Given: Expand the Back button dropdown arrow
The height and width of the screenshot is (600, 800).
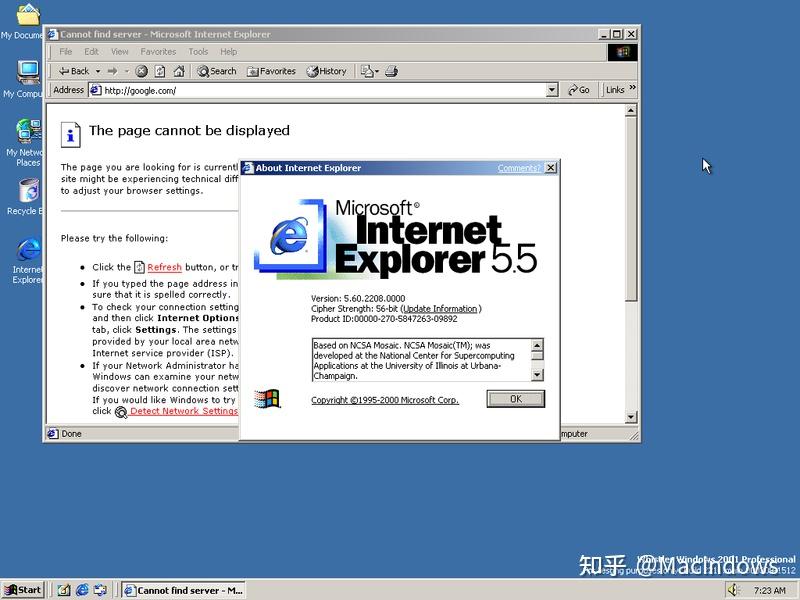Looking at the screenshot, I should (x=97, y=71).
